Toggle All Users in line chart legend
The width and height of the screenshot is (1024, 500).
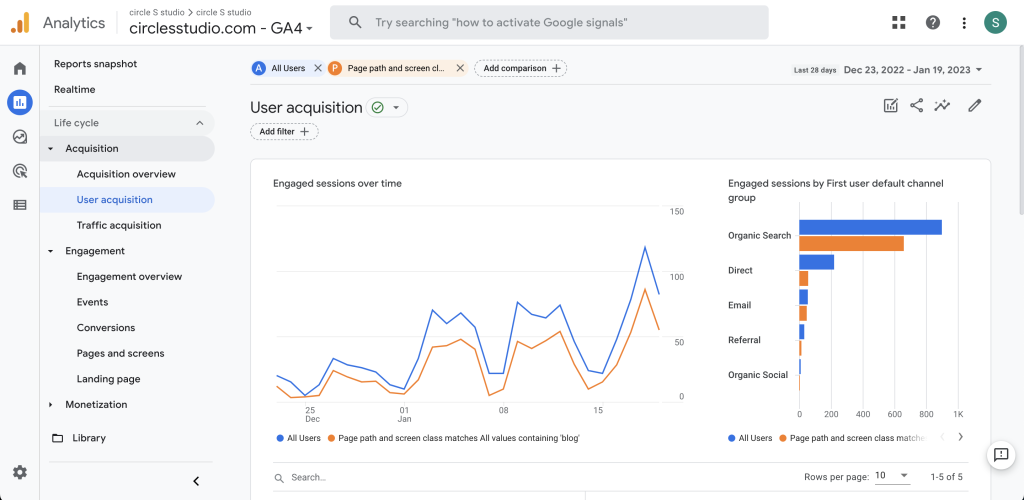(298, 438)
